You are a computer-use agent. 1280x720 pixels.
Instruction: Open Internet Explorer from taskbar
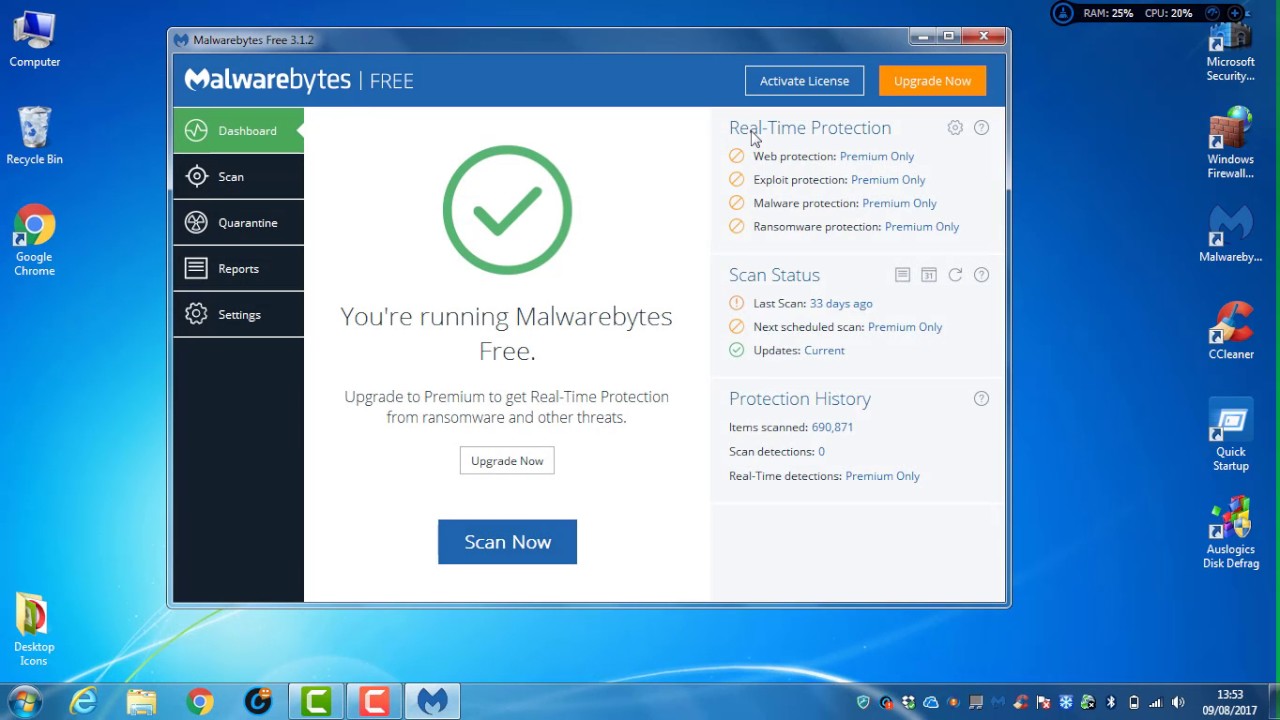point(83,702)
